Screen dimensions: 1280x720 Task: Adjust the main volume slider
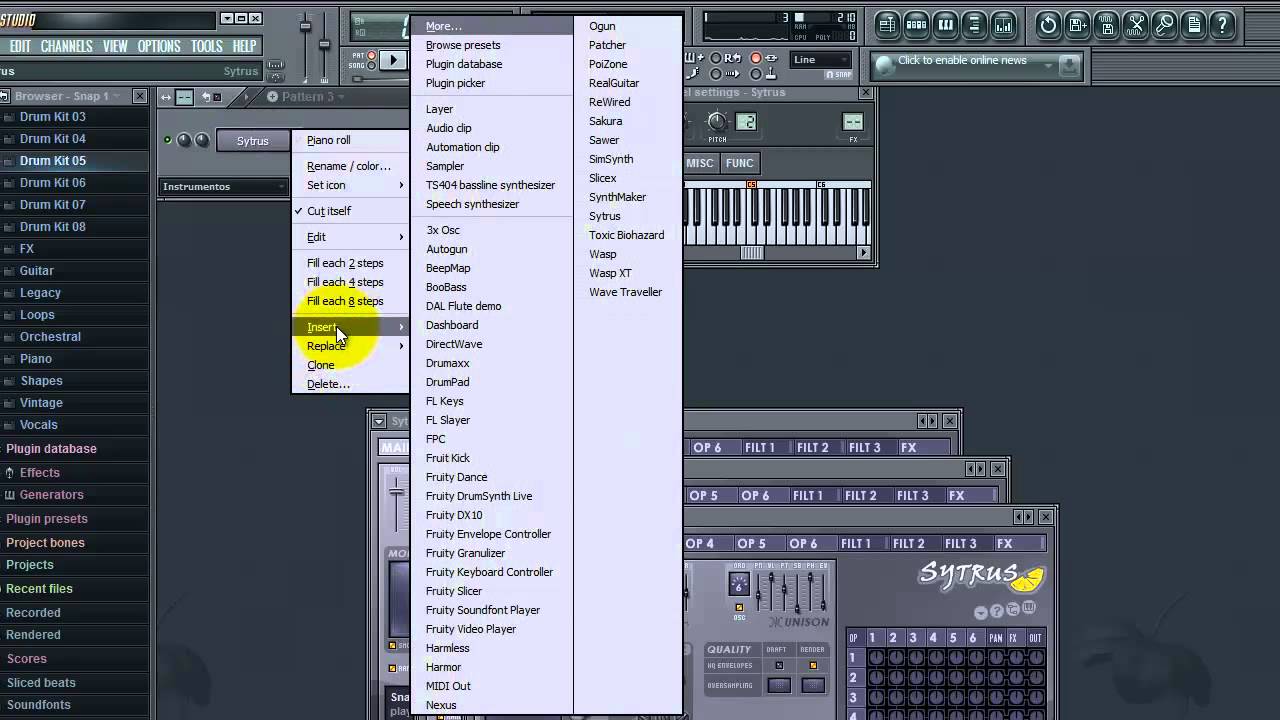[x=305, y=26]
